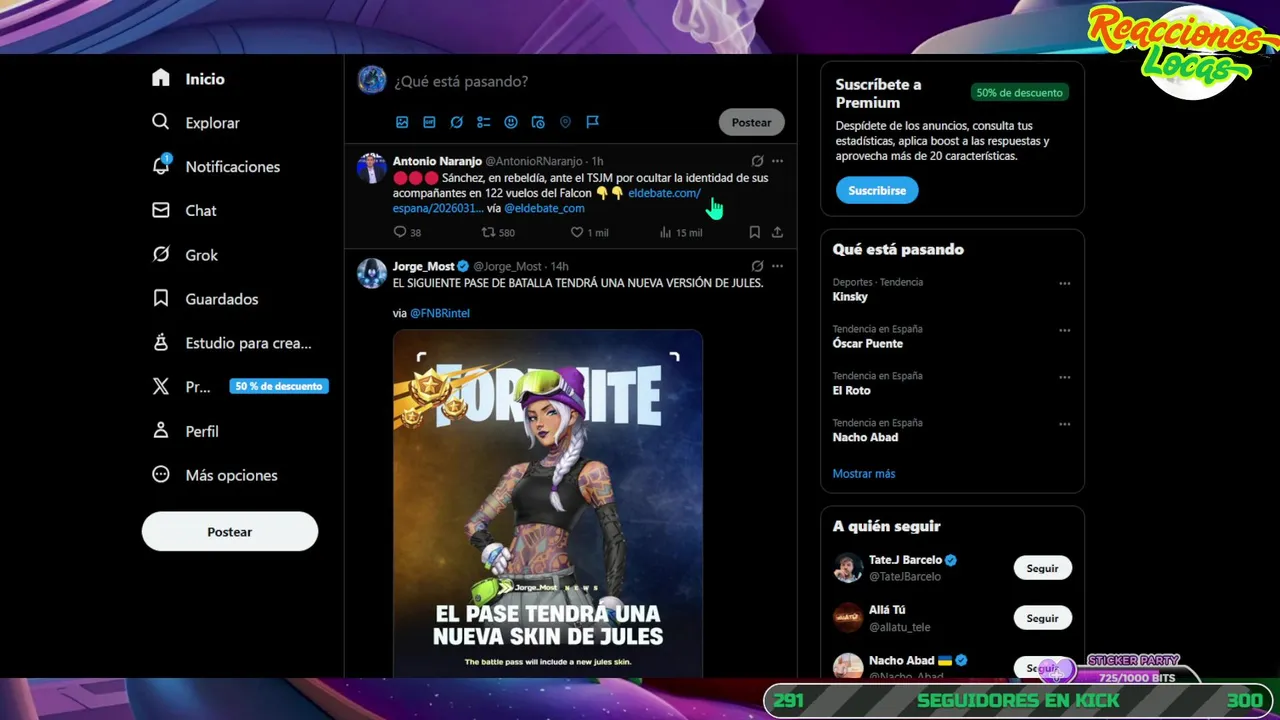The height and width of the screenshot is (720, 1280).
Task: Open Nacho Abad suggested profile name
Action: pyautogui.click(x=901, y=660)
